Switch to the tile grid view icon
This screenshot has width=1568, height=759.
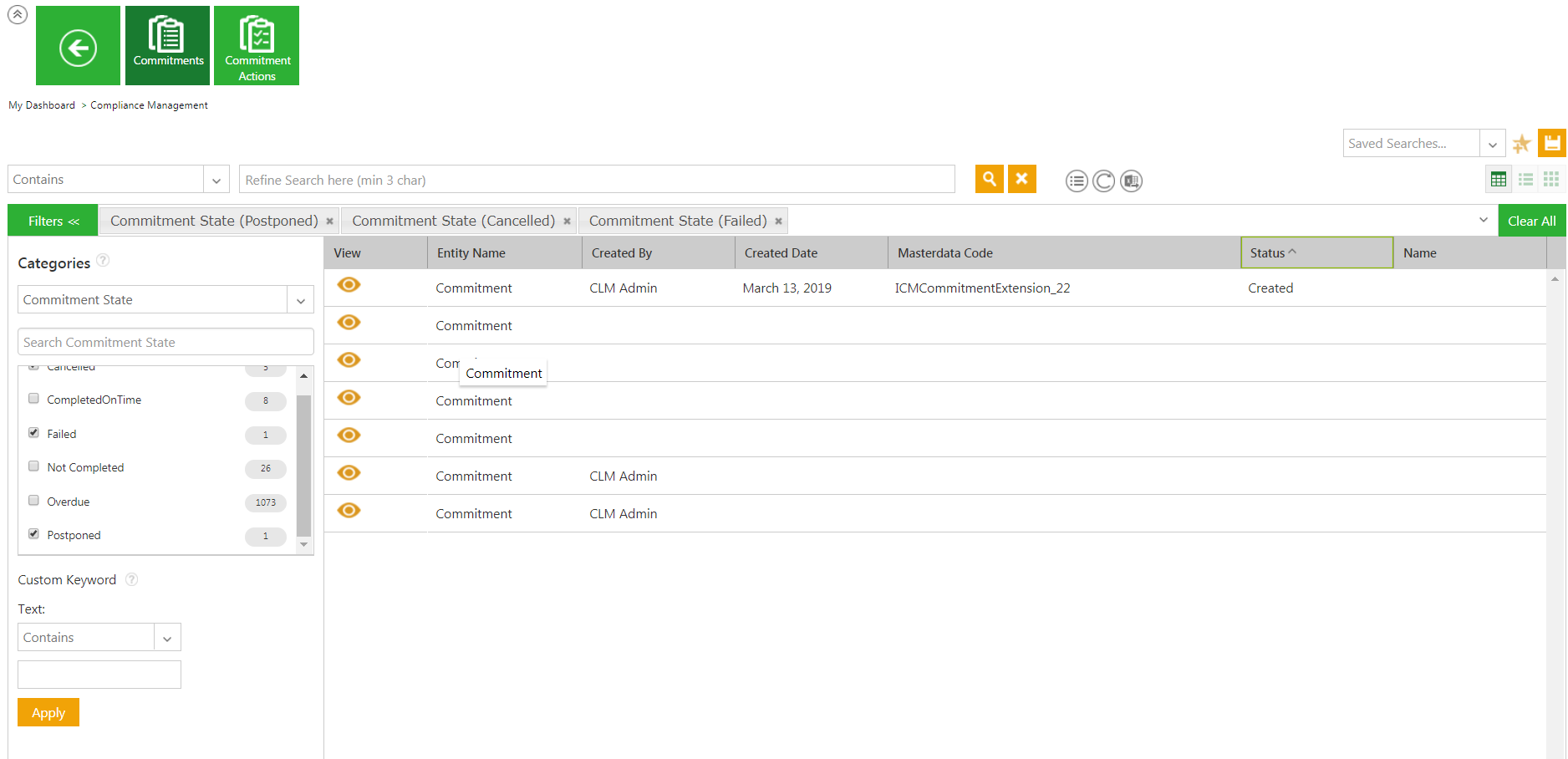1551,179
